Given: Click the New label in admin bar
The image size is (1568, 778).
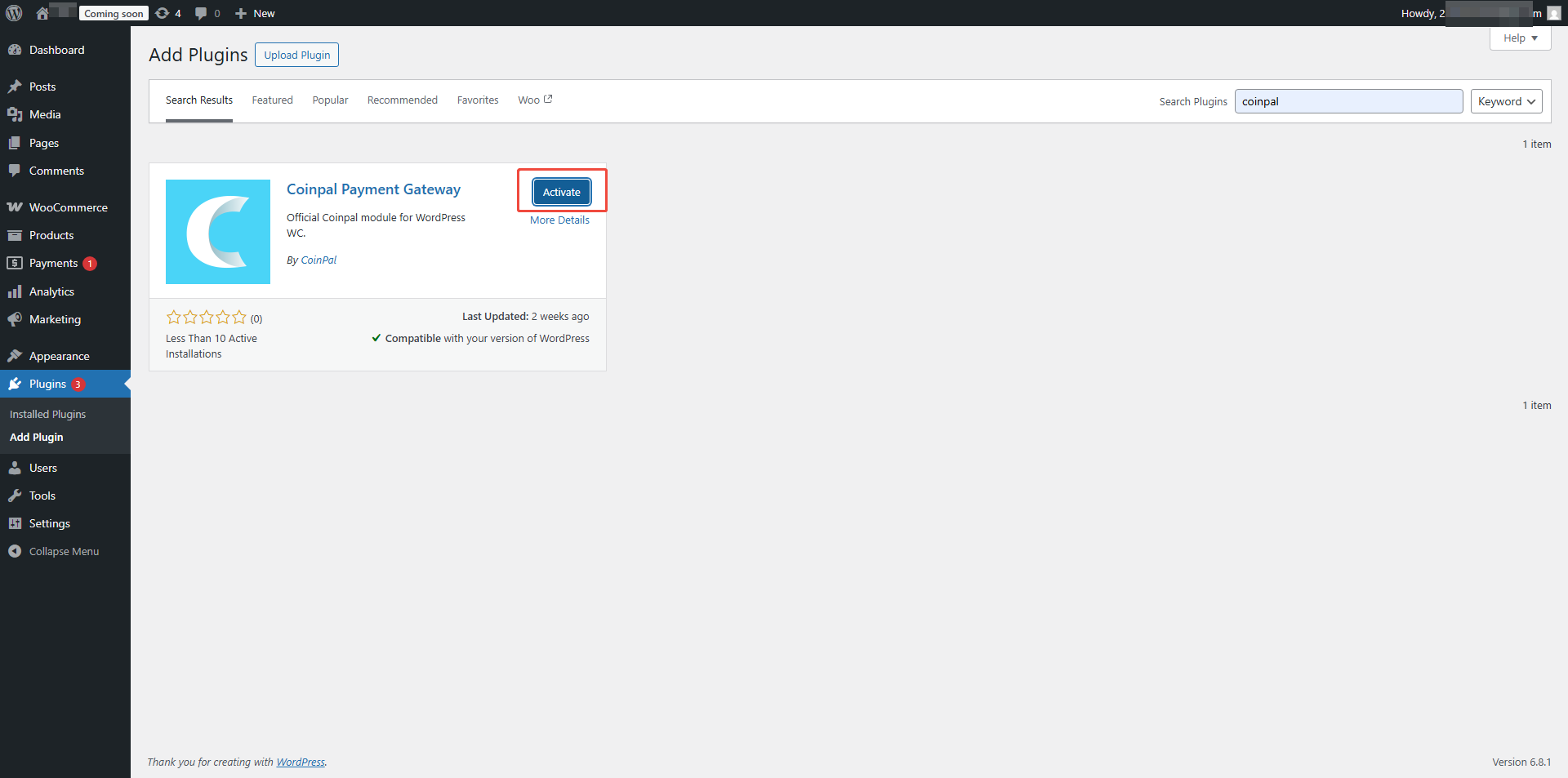Looking at the screenshot, I should click(264, 14).
